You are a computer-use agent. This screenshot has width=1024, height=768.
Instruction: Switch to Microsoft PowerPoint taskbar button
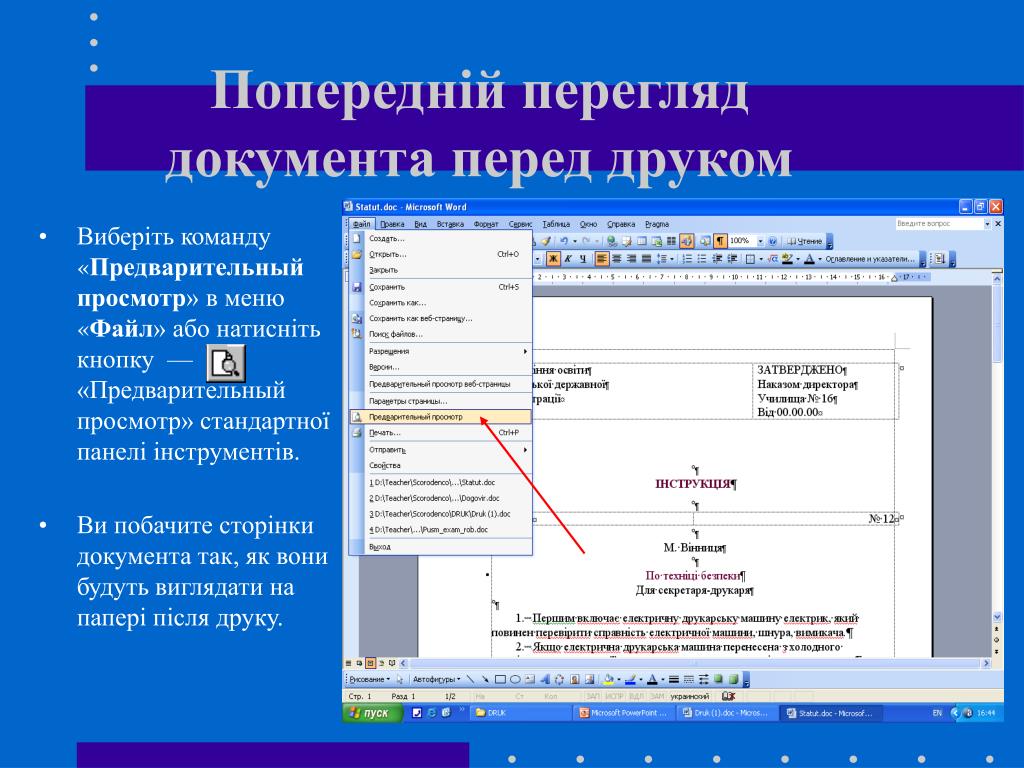pyautogui.click(x=624, y=713)
